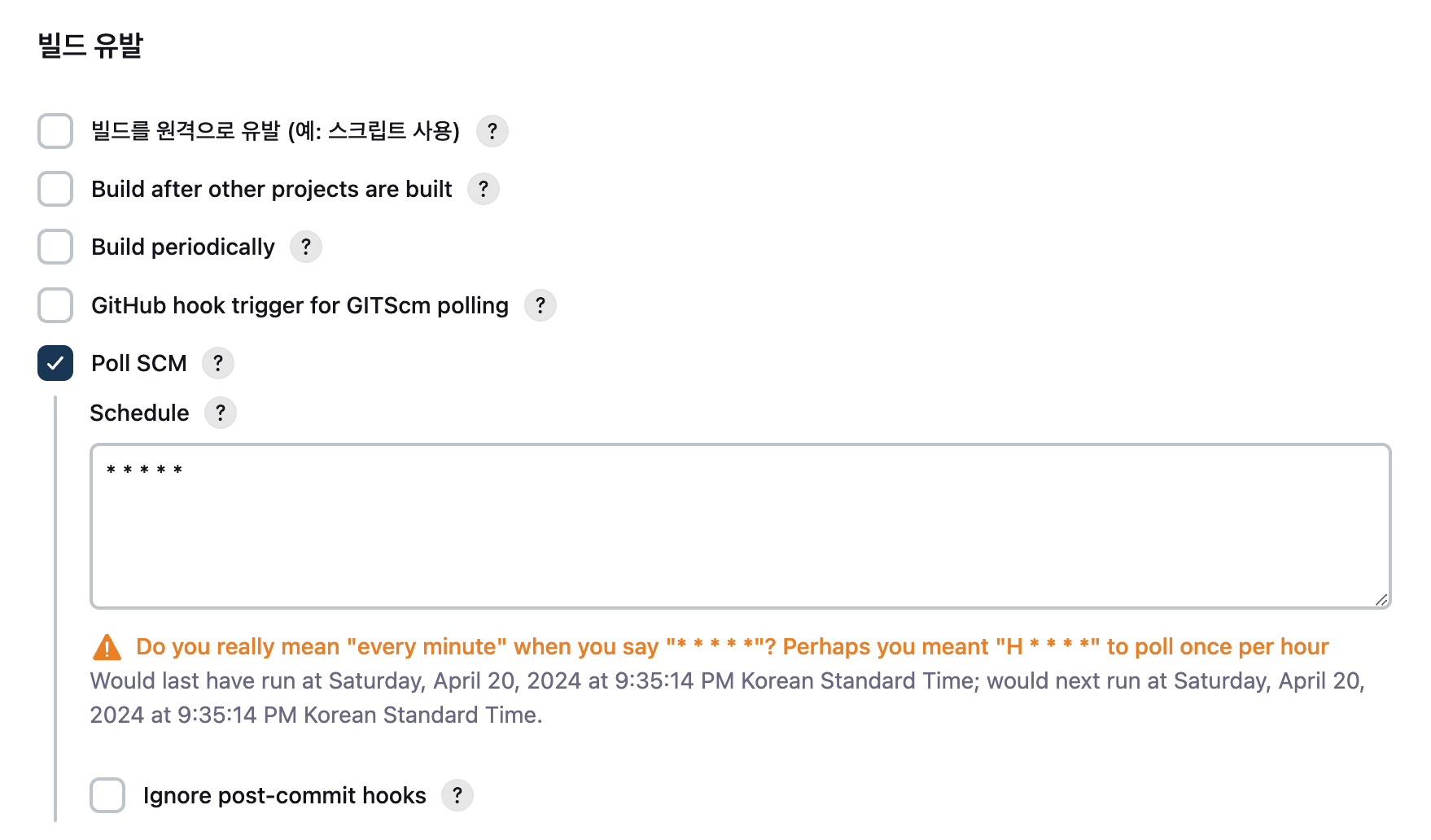Click the Poll SCM label text
This screenshot has height=840, width=1431.
tap(139, 363)
